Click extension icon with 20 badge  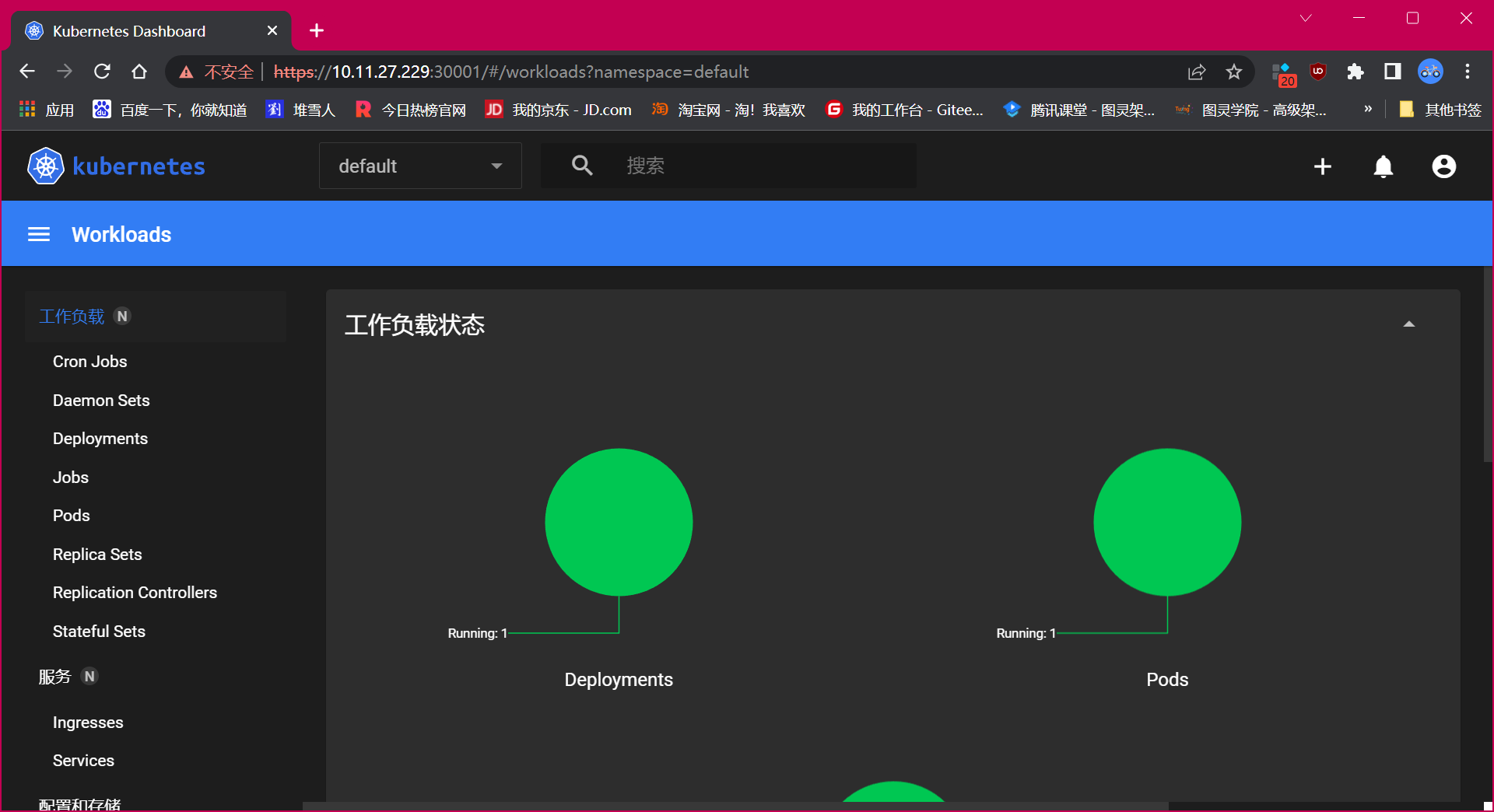click(1284, 74)
